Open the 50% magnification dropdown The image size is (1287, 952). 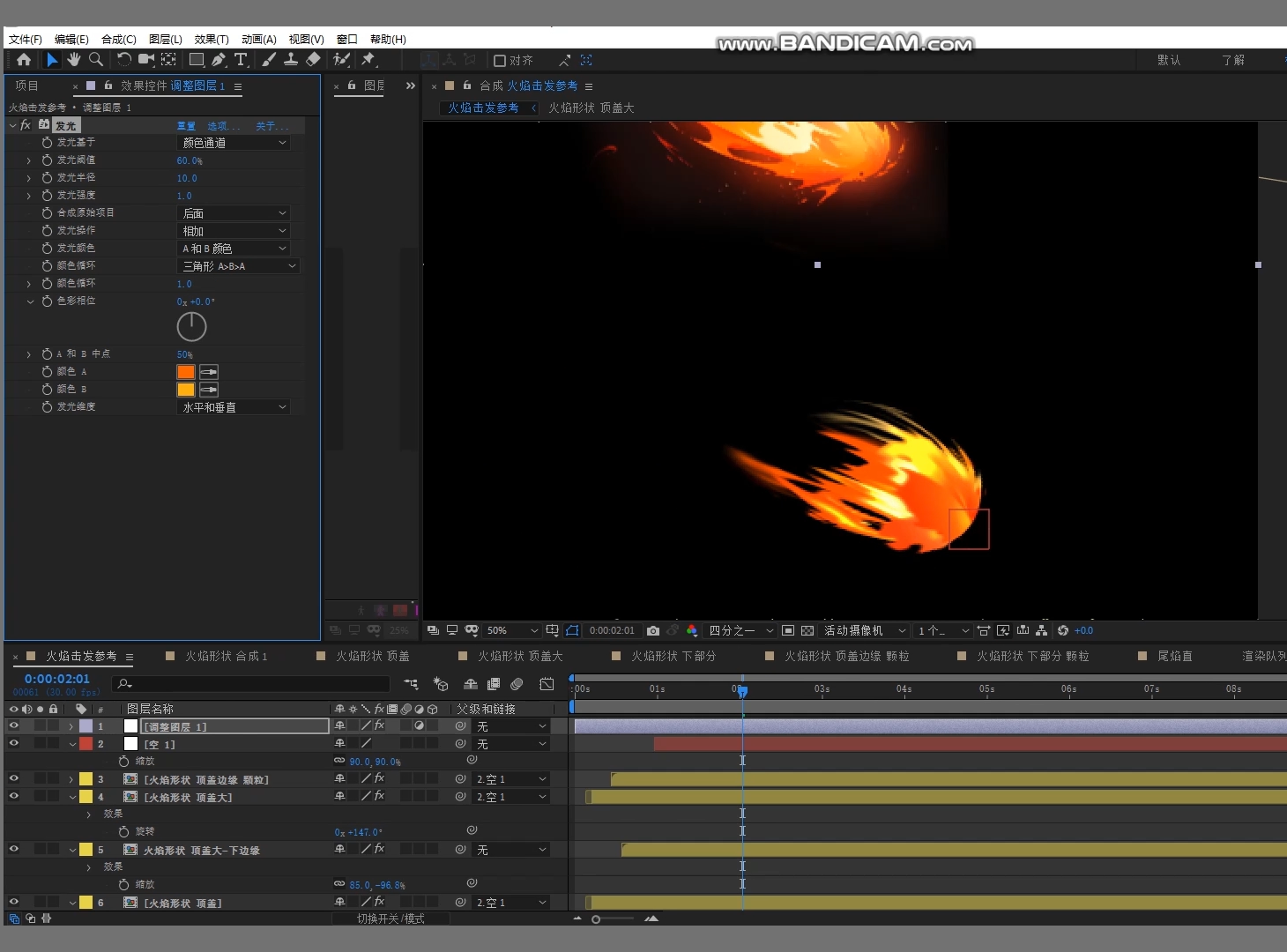click(x=512, y=630)
